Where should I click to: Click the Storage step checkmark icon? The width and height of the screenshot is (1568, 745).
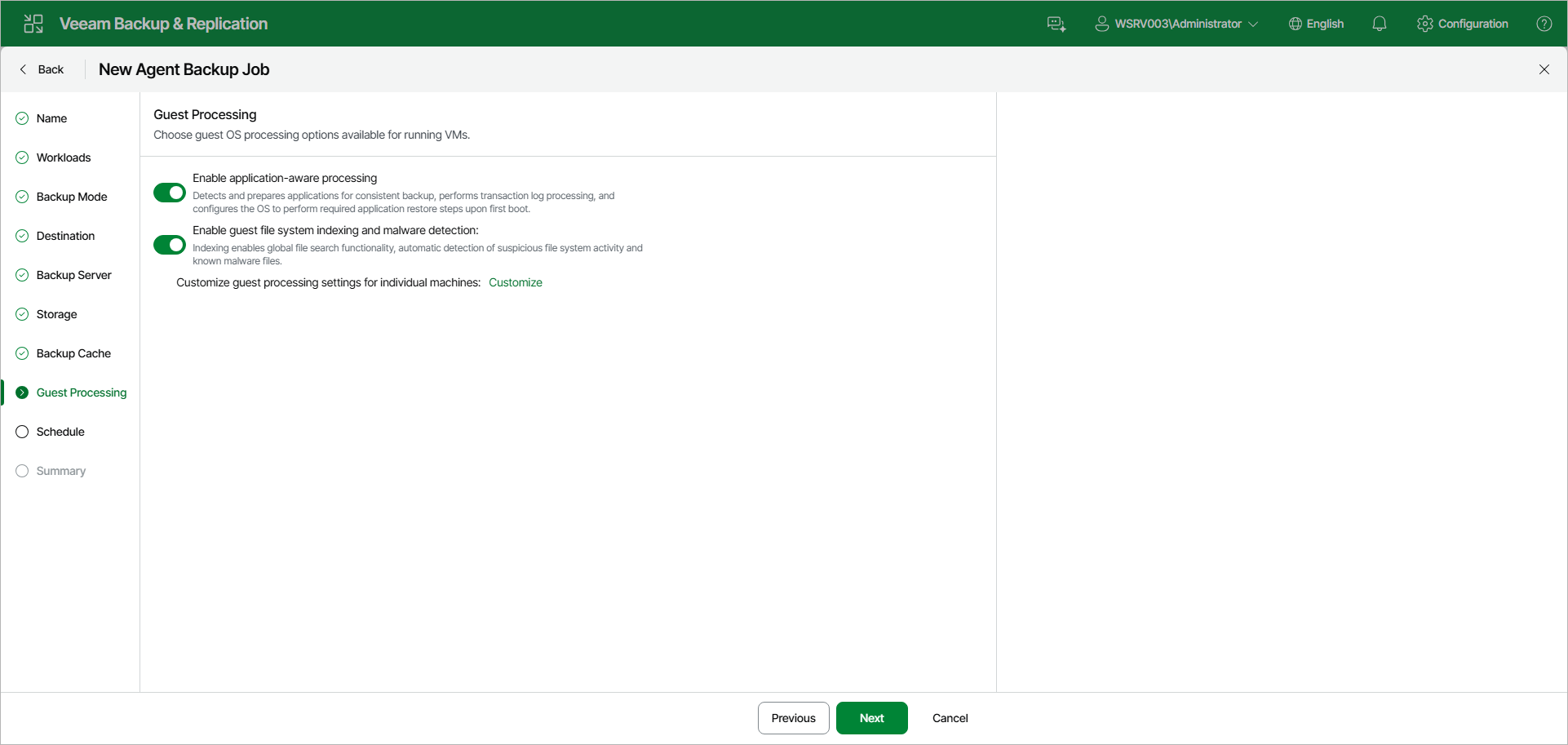click(x=22, y=314)
